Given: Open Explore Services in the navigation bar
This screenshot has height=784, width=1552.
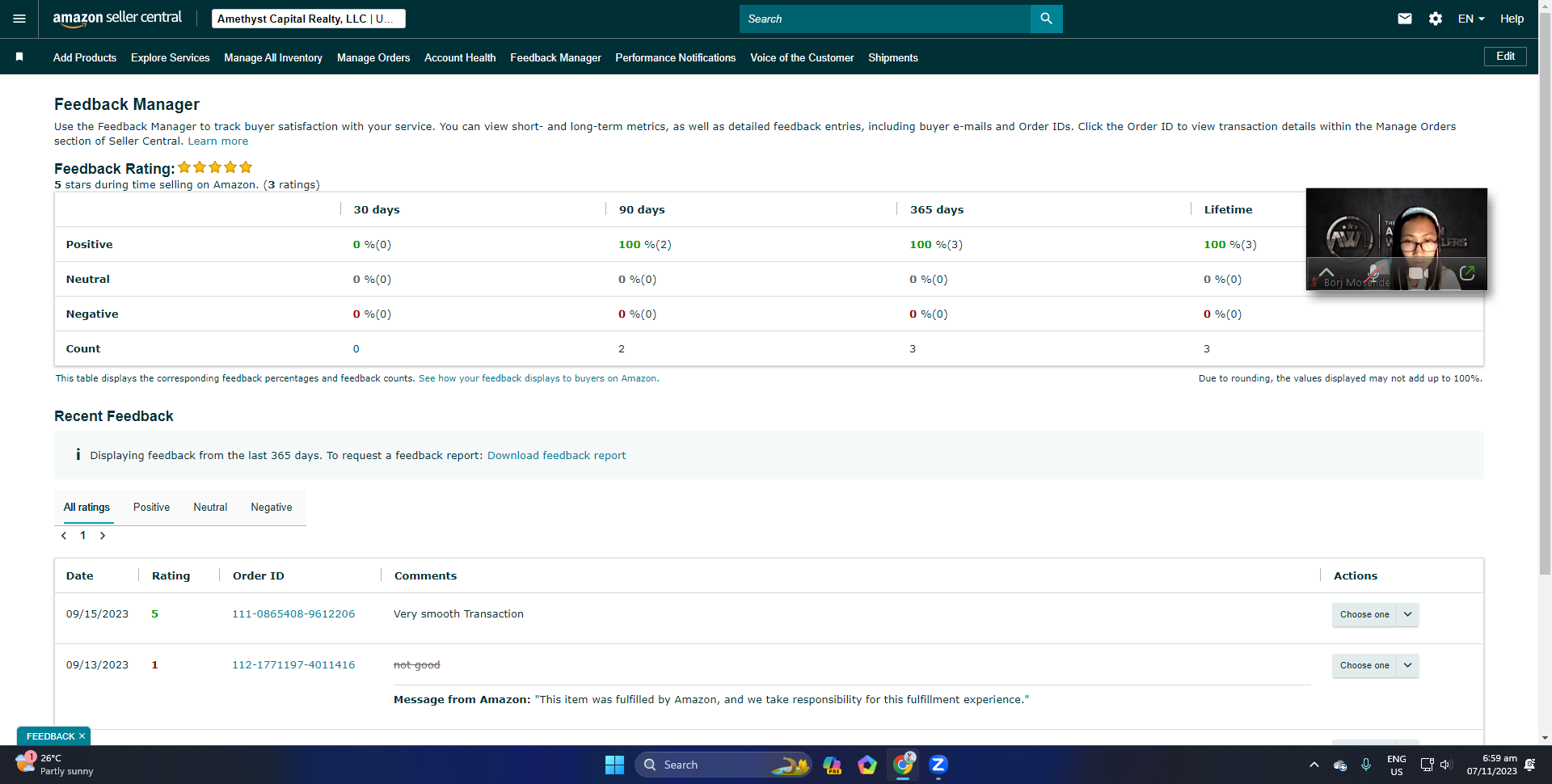Looking at the screenshot, I should [171, 57].
